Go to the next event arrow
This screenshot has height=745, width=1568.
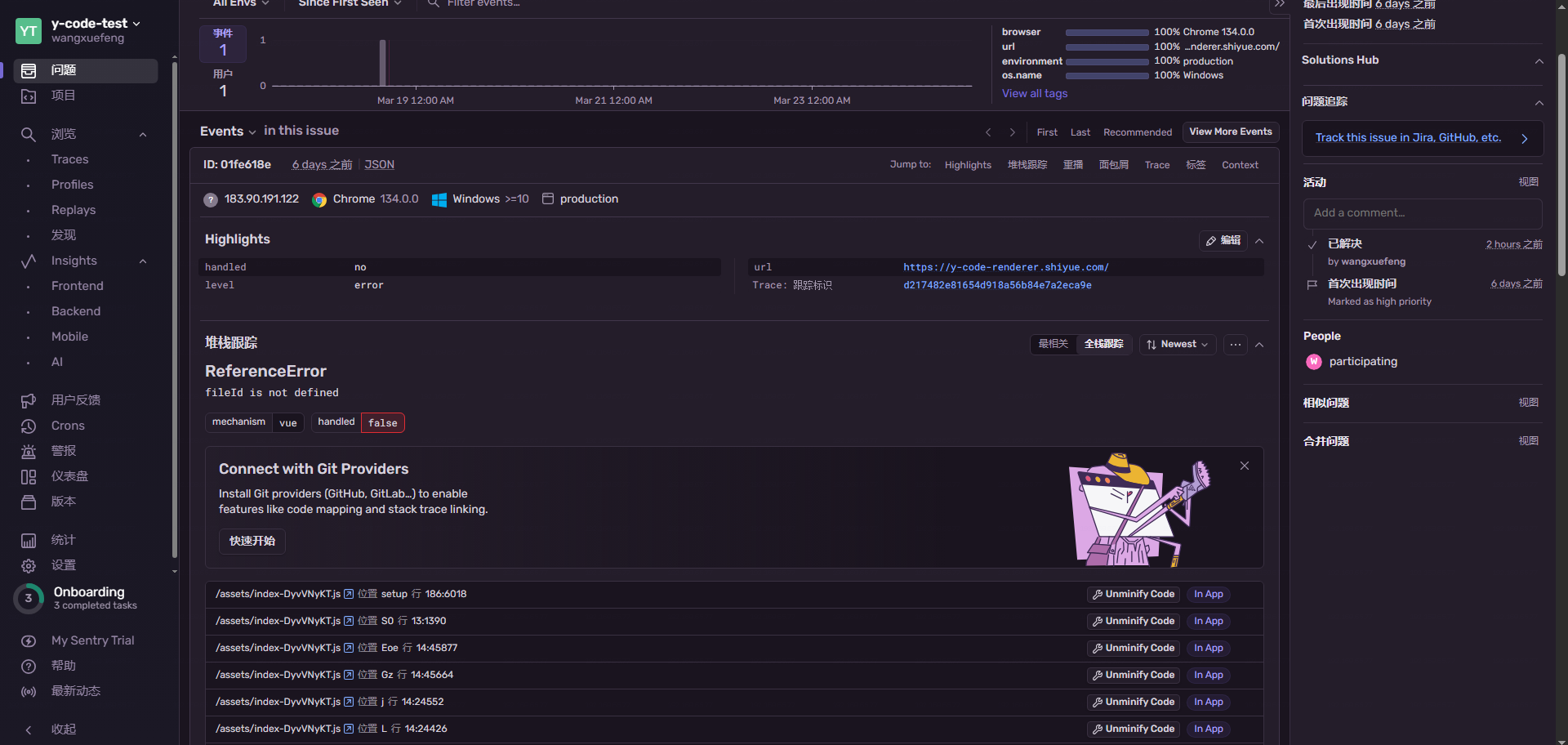[1013, 132]
